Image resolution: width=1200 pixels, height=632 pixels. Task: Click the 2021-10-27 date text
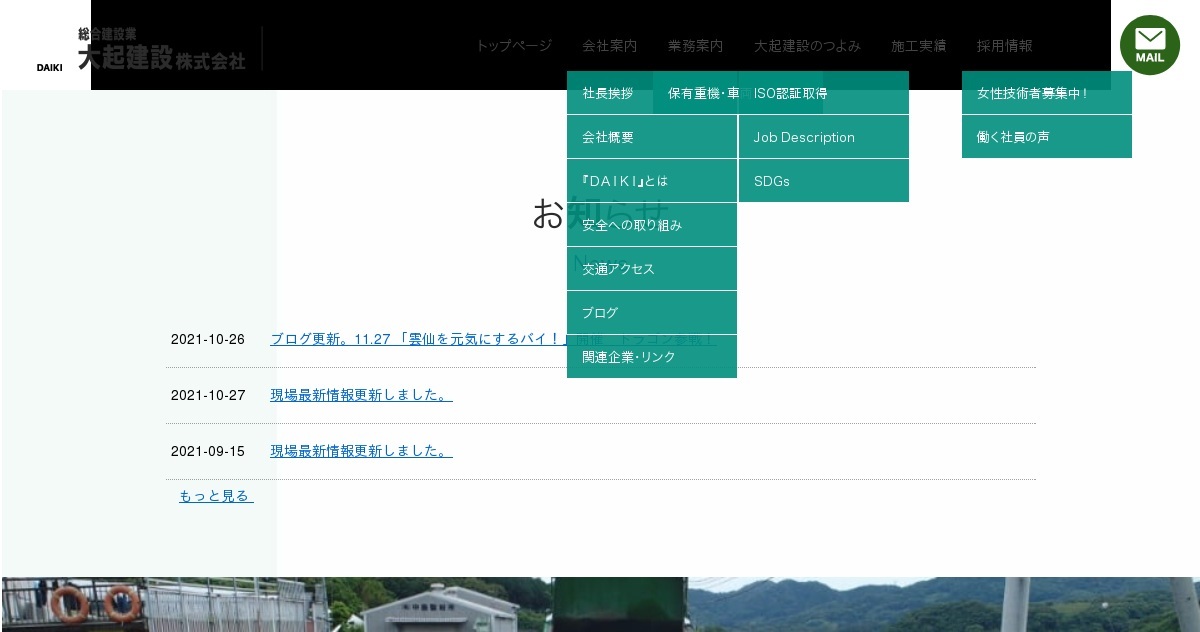tap(208, 395)
